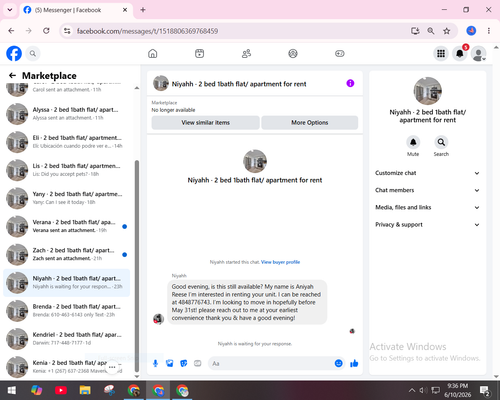Open Eli's apartment conversation
500x400 pixels.
[x=67, y=142]
